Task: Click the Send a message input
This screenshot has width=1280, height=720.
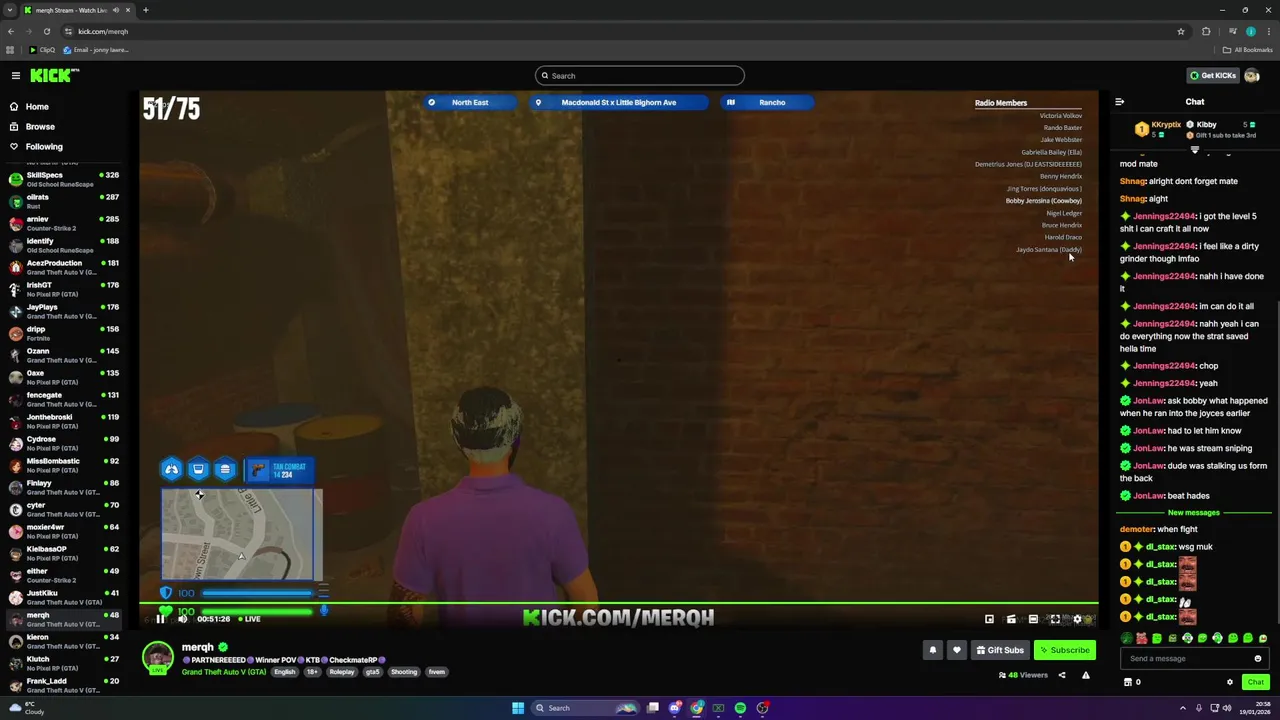Action: (x=1186, y=658)
